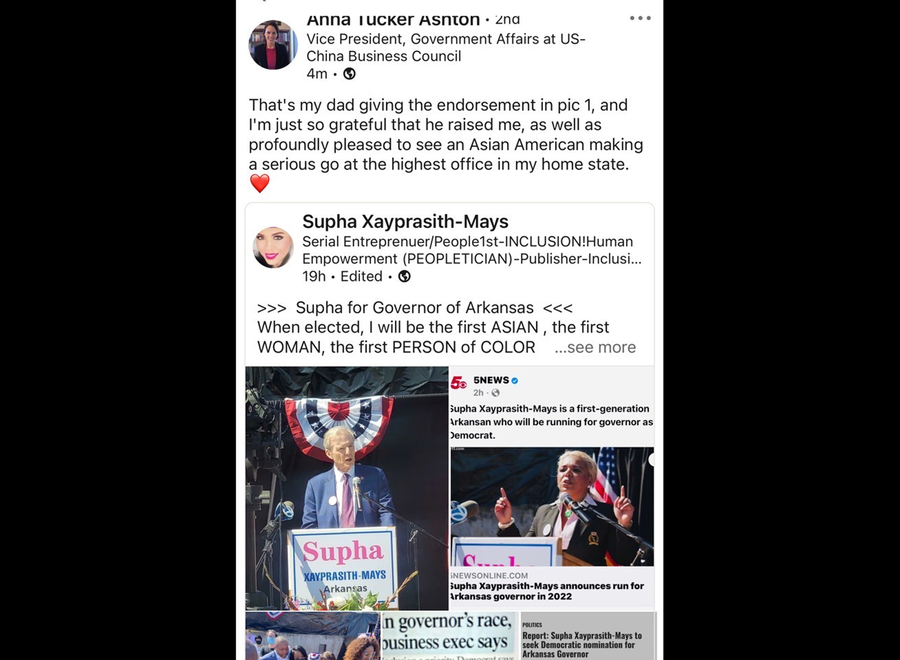900x660 pixels.
Task: Open the bottom-left crowd photo
Action: 313,636
